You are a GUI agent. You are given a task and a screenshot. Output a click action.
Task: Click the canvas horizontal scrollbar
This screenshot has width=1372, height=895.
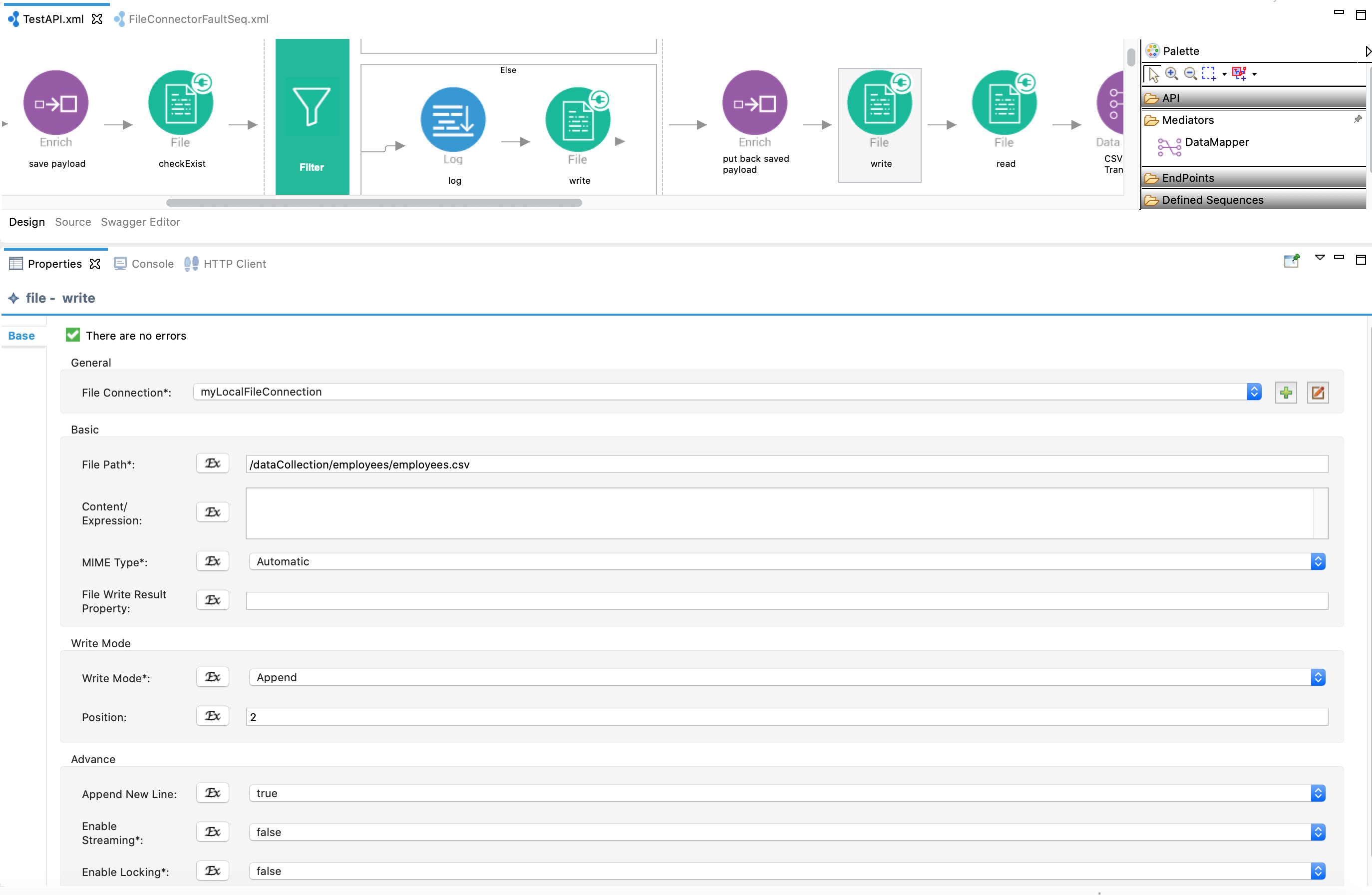373,202
